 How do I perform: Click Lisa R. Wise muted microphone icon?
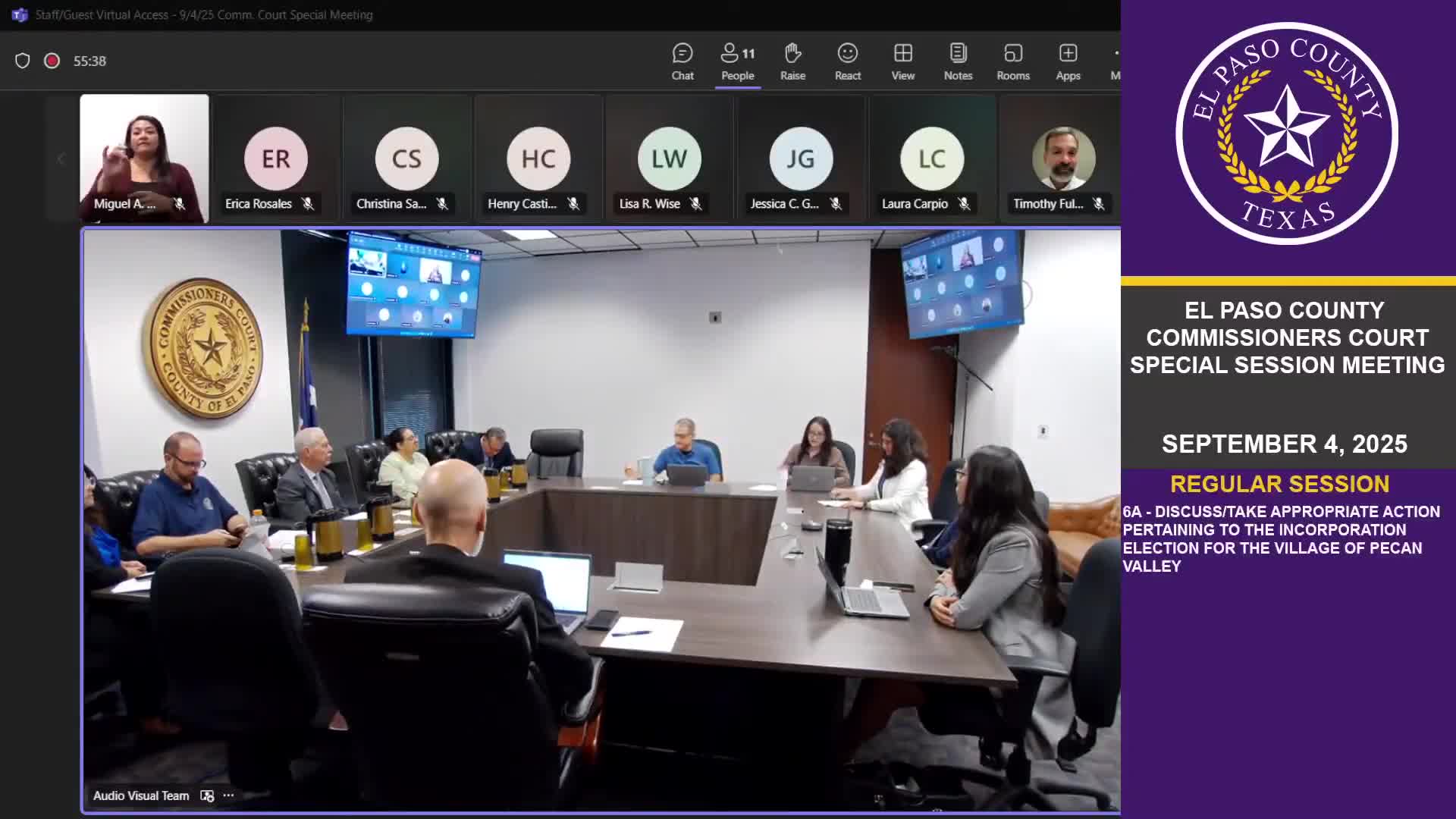point(695,204)
